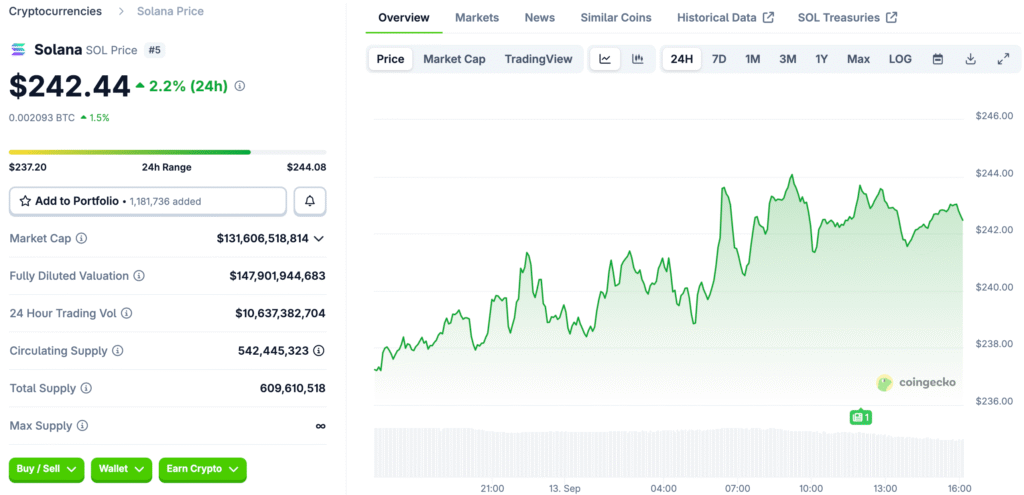1024x495 pixels.
Task: Click the news marker on the chart
Action: [x=861, y=417]
